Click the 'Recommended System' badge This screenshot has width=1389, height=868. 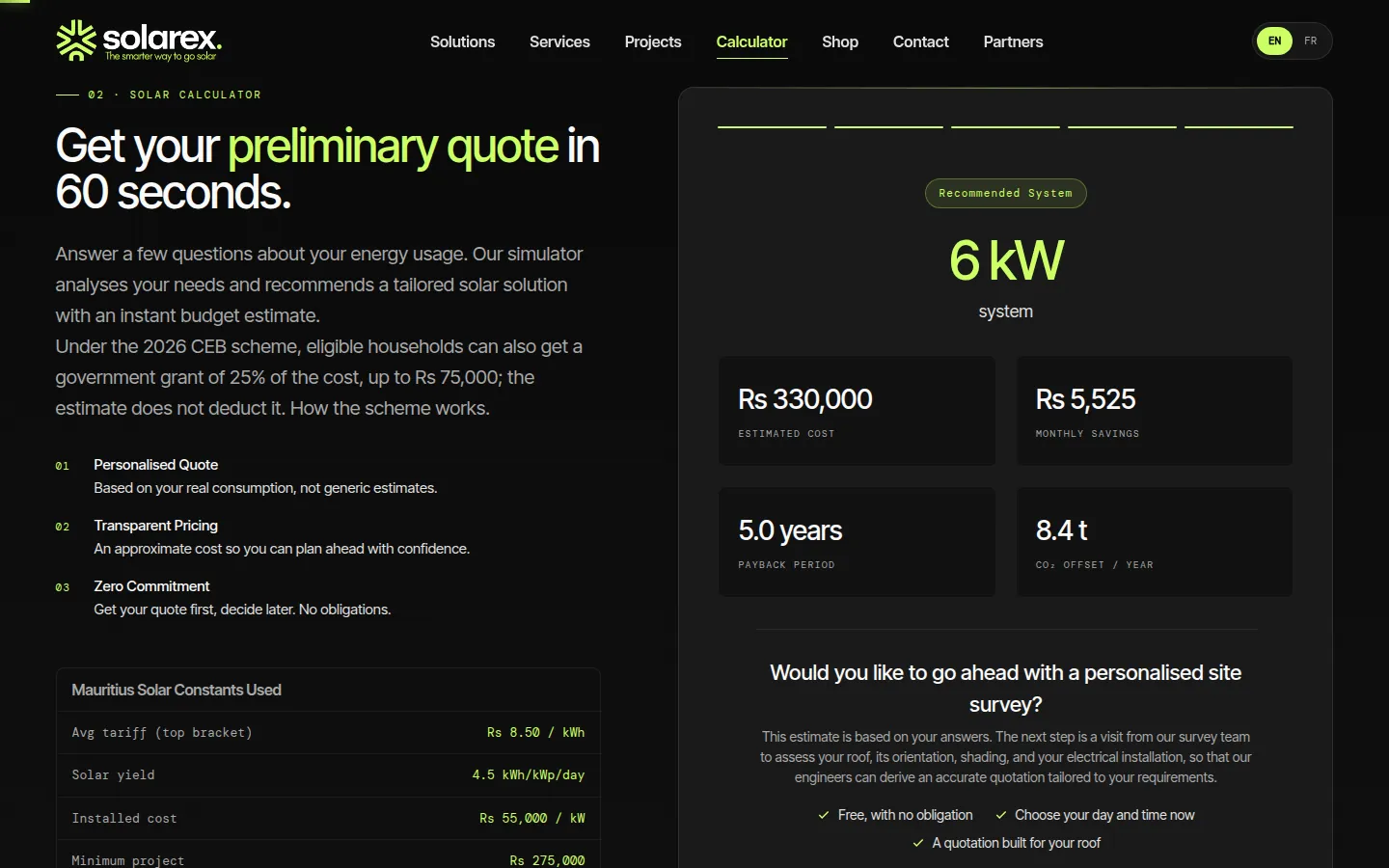(1005, 193)
